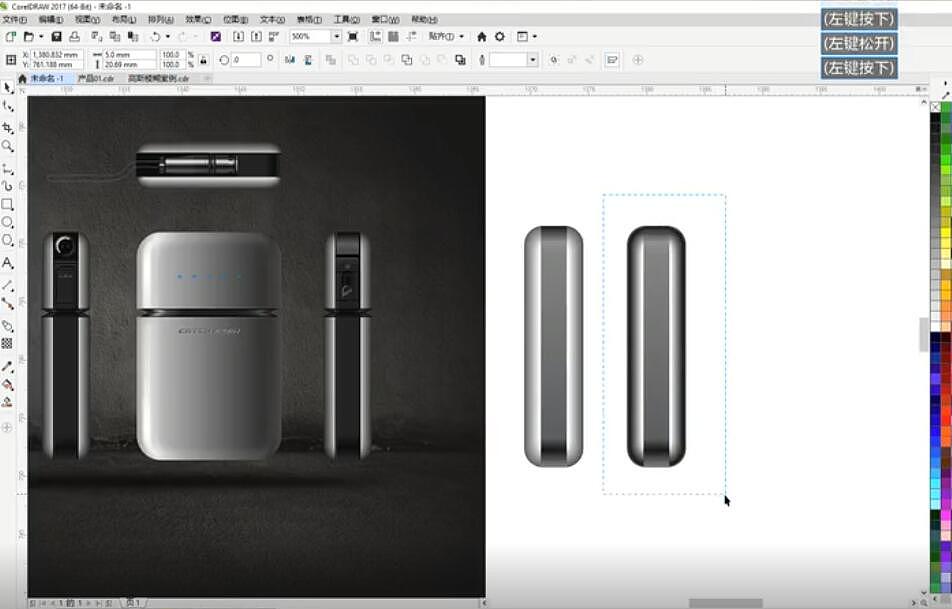Viewport: 952px width, 609px height.
Task: Open the 效果 menu
Action: pos(198,19)
